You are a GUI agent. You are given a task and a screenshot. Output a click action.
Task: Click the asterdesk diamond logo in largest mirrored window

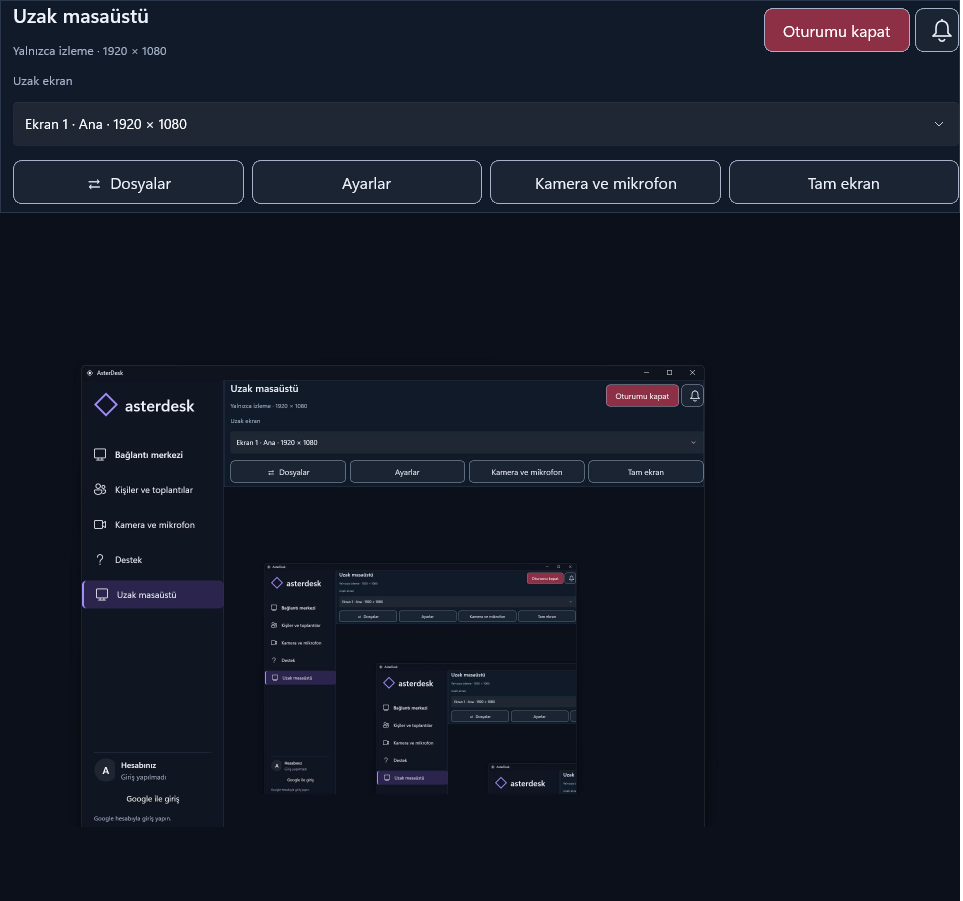(x=106, y=405)
